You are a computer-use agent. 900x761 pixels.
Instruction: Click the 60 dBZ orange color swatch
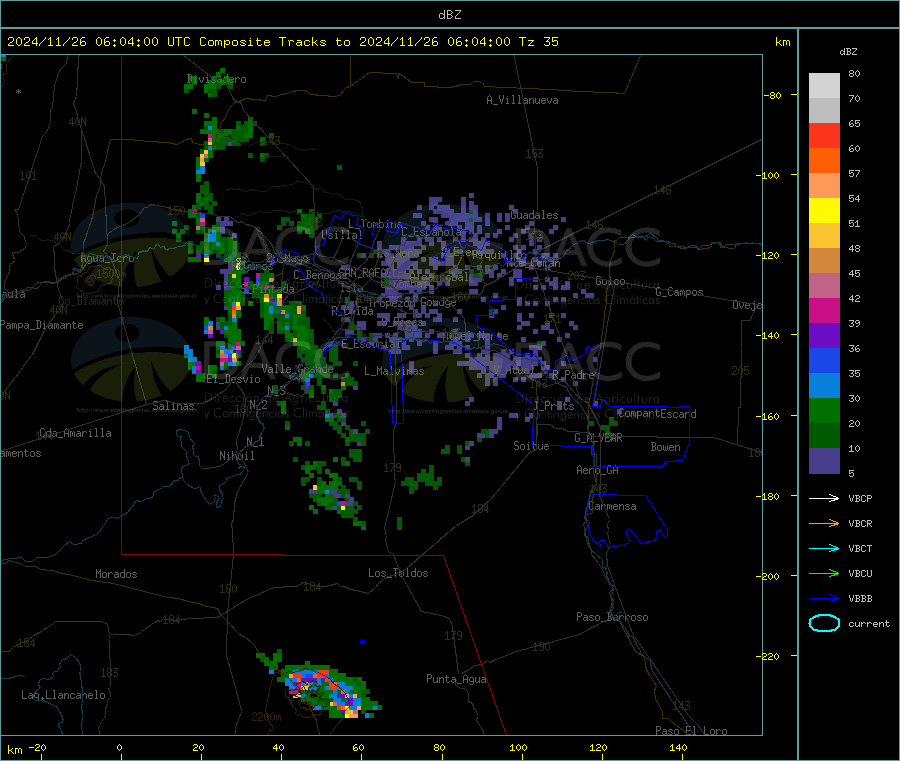coord(824,161)
